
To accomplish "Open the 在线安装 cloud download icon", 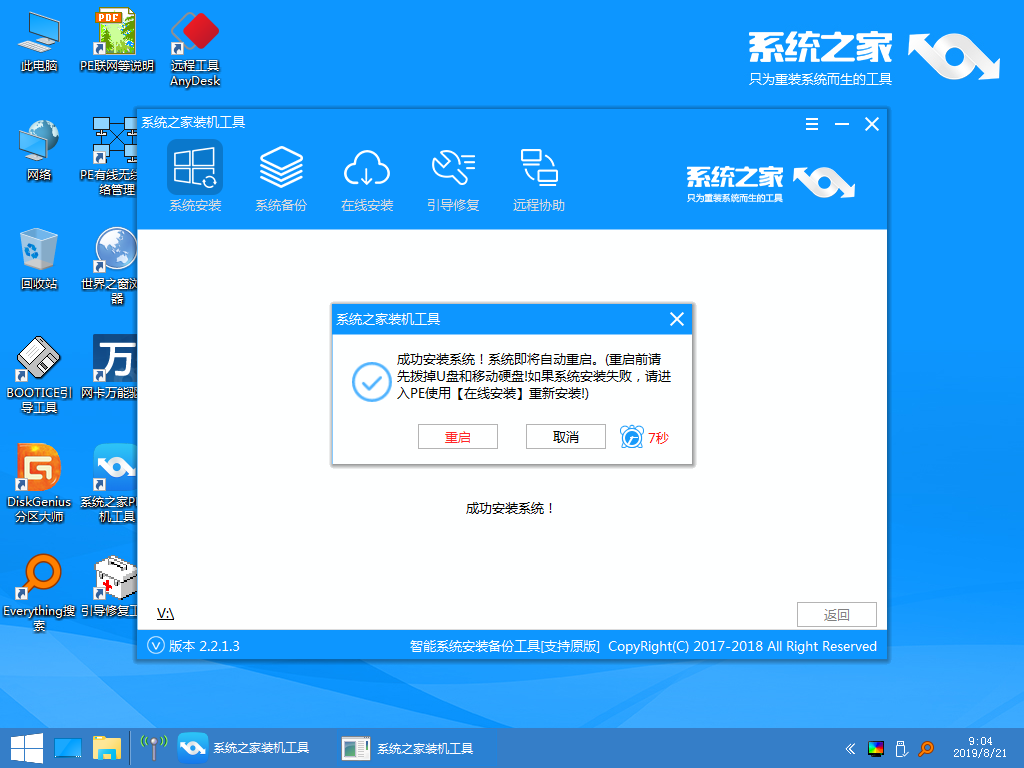I will click(x=366, y=168).
